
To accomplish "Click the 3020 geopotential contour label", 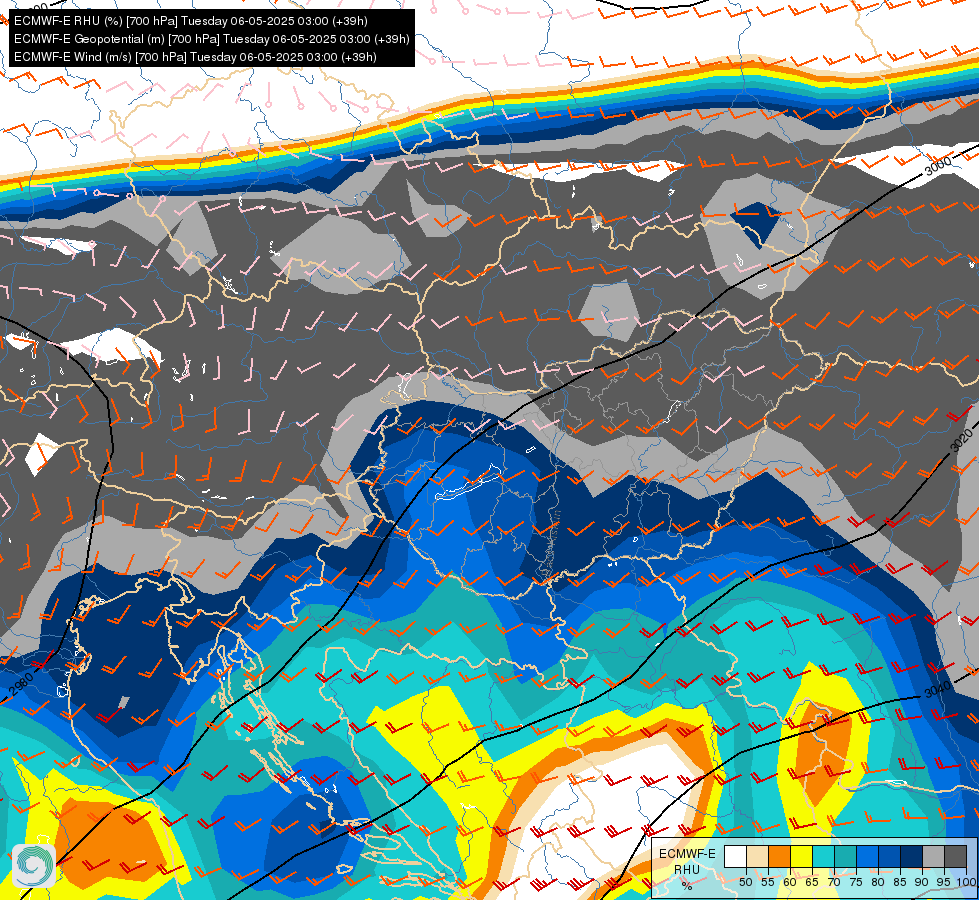I will pos(961,440).
